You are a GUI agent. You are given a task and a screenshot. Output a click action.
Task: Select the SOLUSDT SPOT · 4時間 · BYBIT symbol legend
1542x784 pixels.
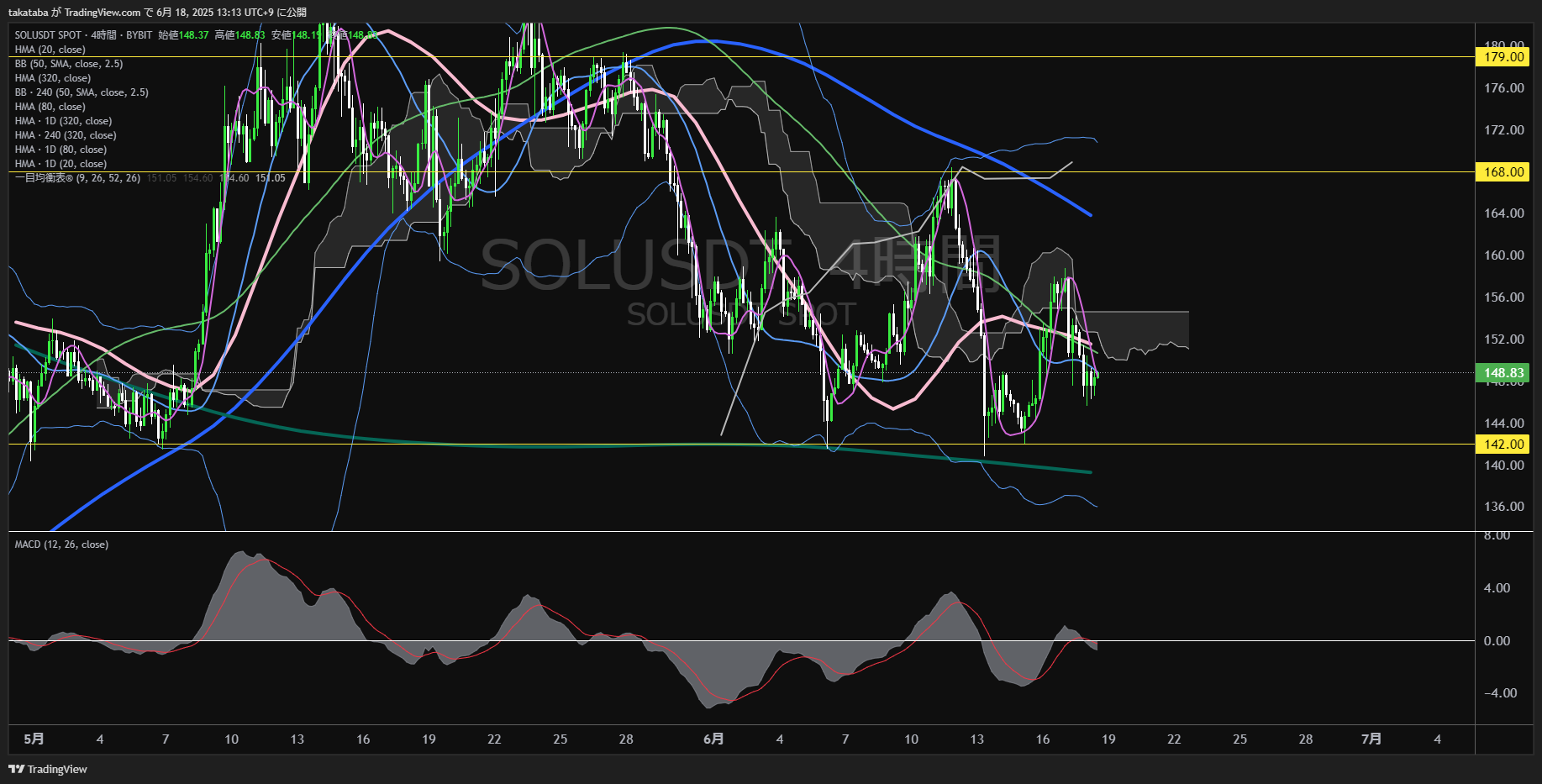pyautogui.click(x=84, y=35)
